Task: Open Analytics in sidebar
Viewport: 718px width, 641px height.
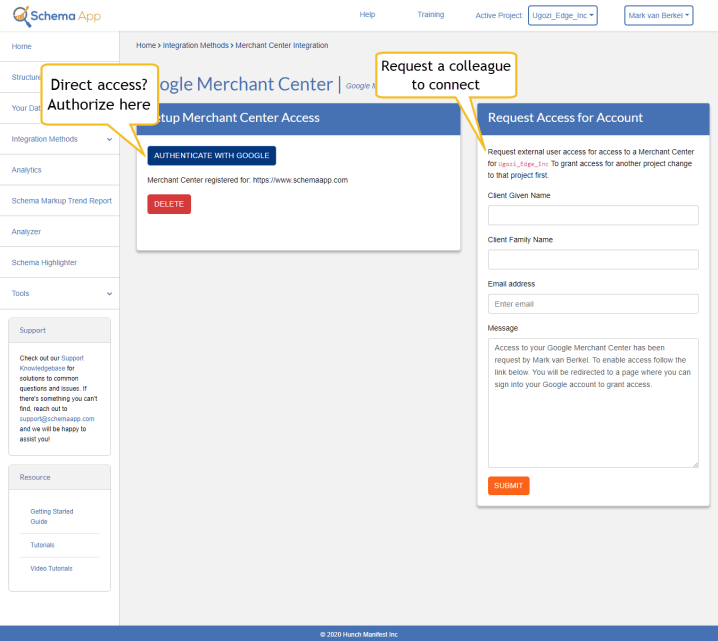Action: tap(60, 170)
